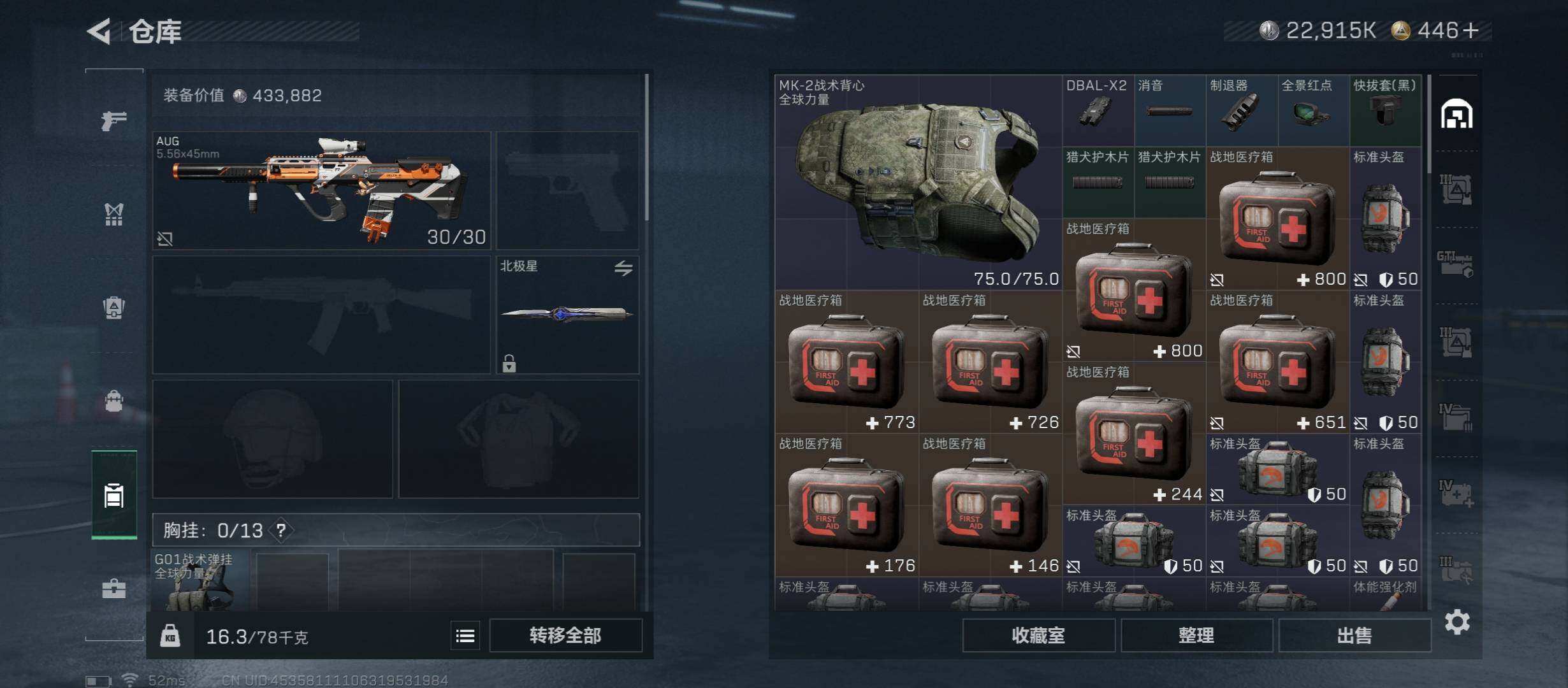Select the highlighted chest rig sidebar tab
Viewport: 1568px width, 688px height.
114,495
